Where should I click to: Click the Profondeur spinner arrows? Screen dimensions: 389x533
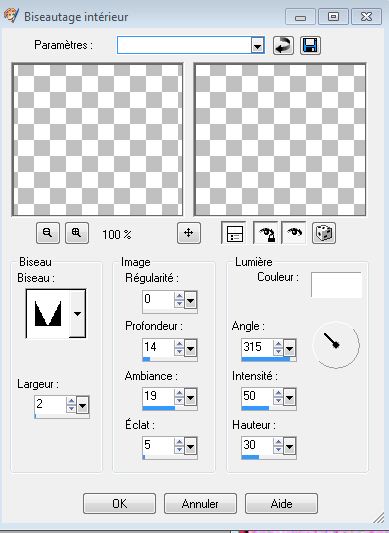pyautogui.click(x=179, y=348)
